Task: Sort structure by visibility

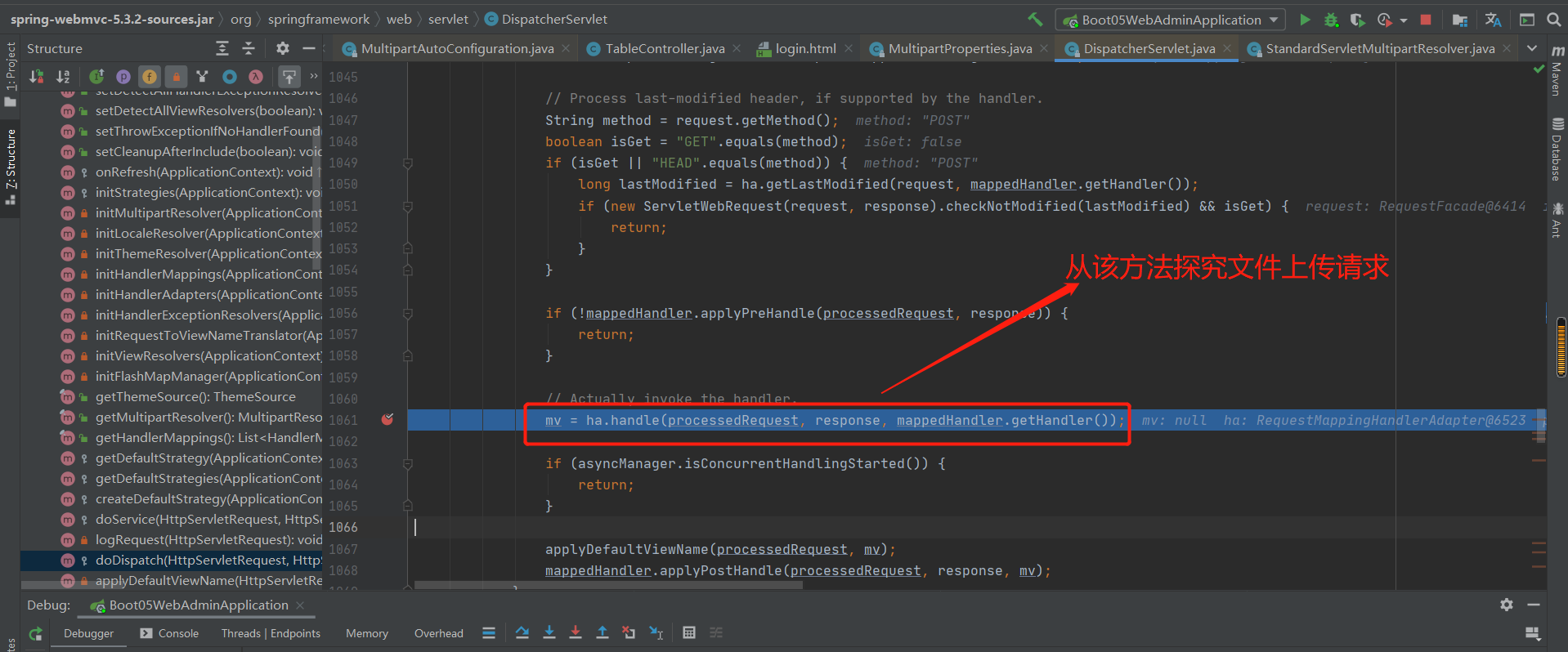Action: tap(37, 76)
